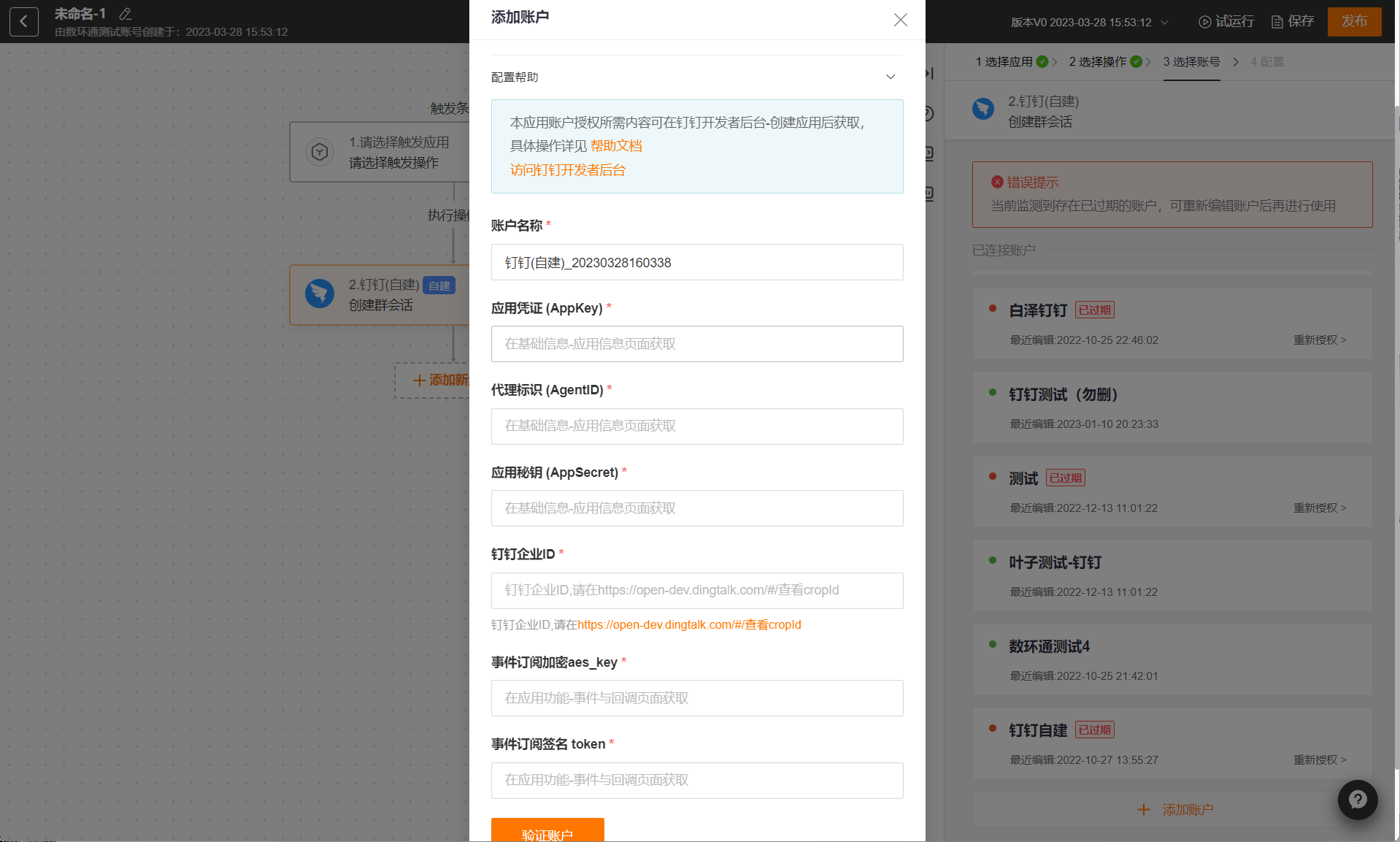This screenshot has height=842, width=1400.
Task: Click the DingTalk icon in step 2 node
Action: (320, 294)
